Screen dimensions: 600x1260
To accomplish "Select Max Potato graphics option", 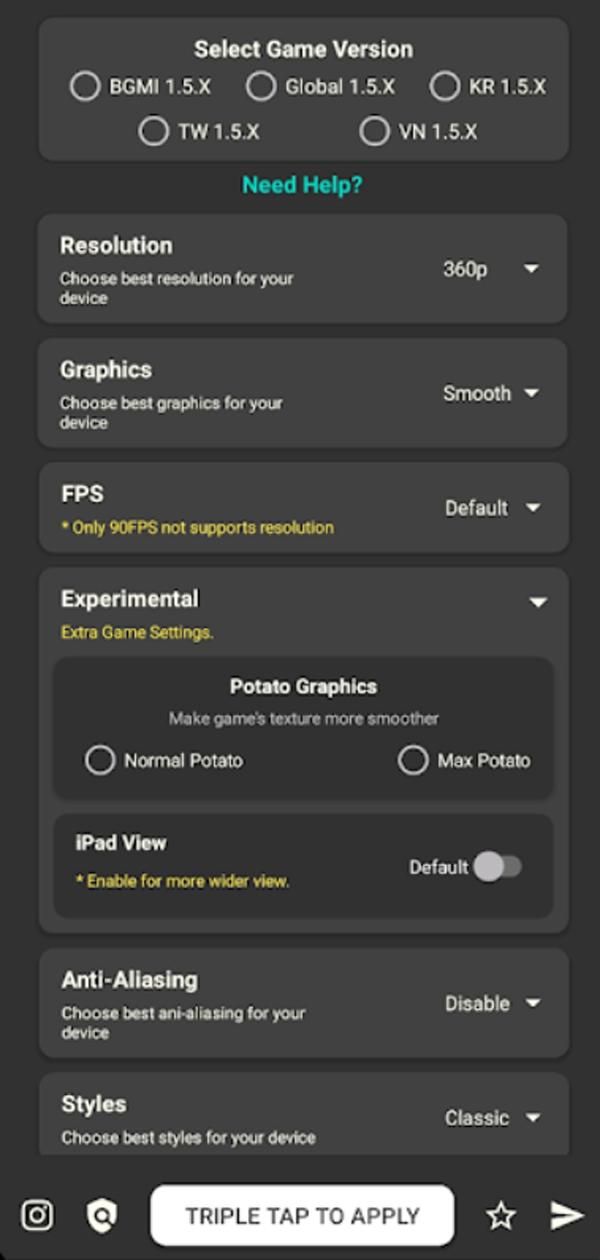I will (x=464, y=761).
